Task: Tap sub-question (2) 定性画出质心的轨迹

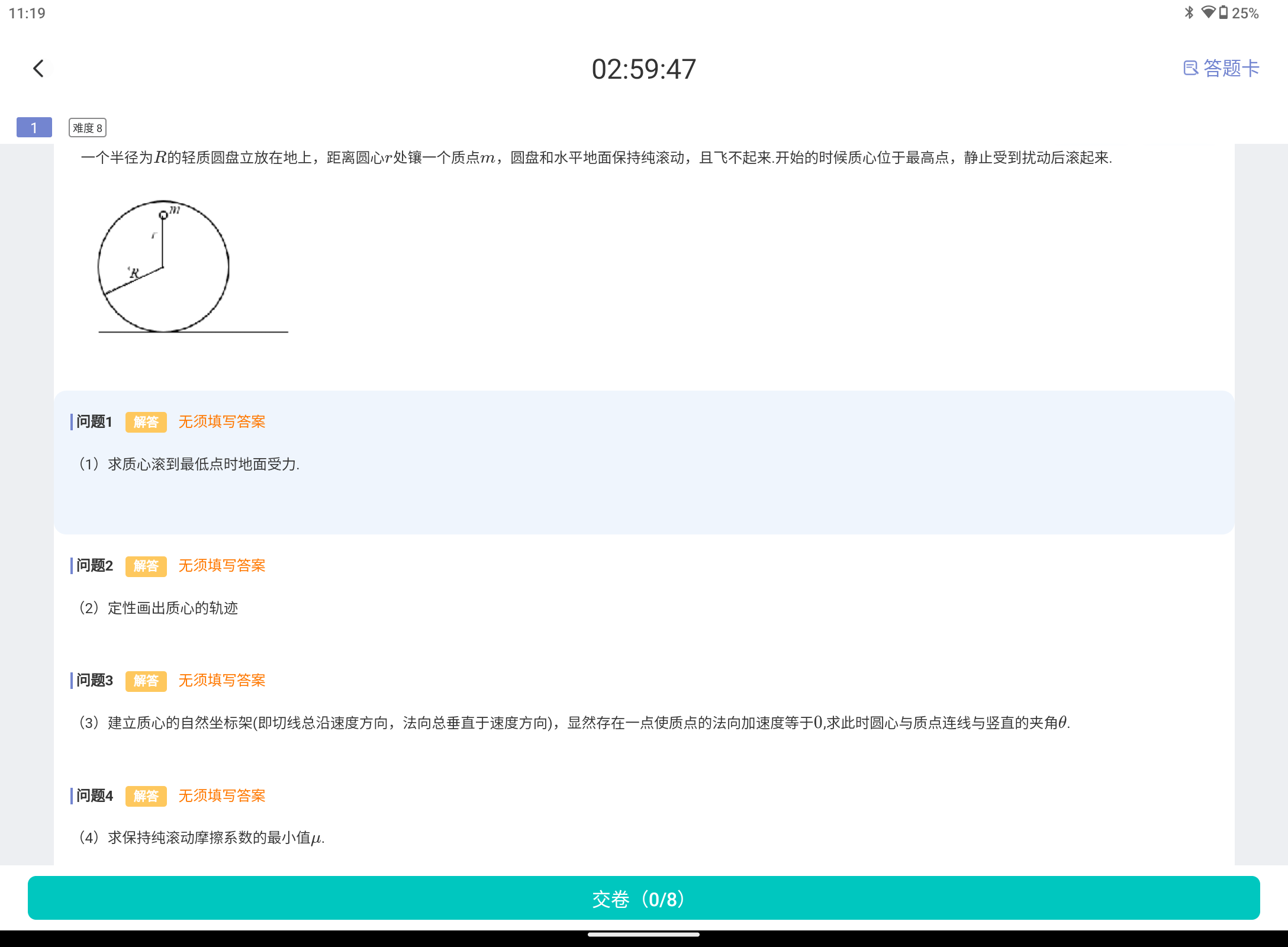Action: tap(158, 608)
